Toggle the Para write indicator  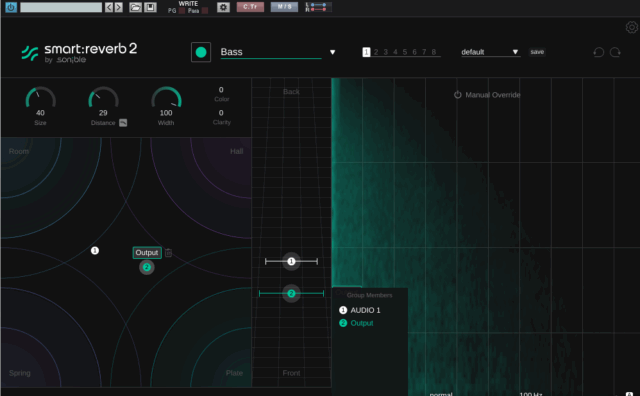(205, 11)
